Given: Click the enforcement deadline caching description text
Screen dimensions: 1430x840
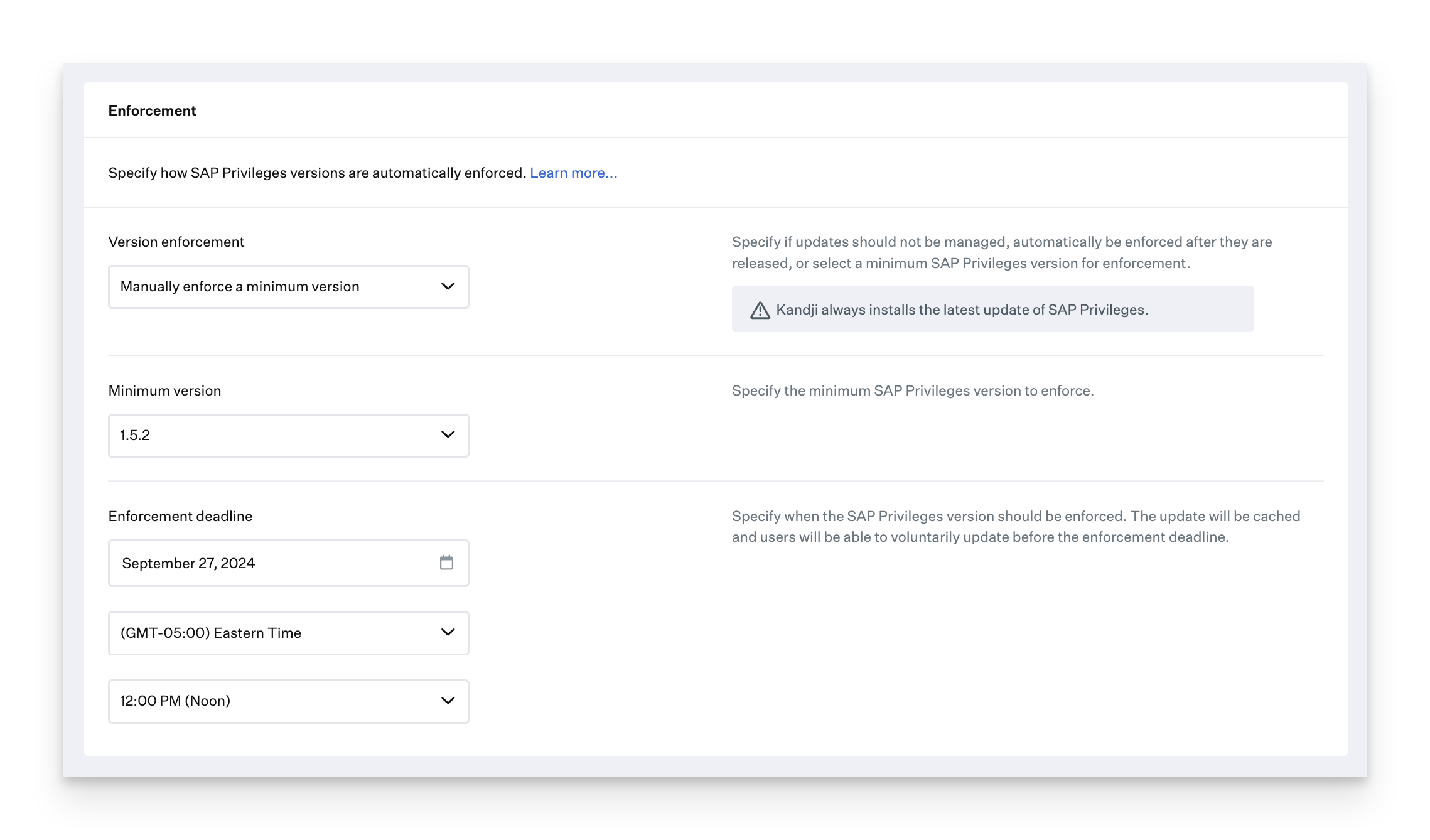Looking at the screenshot, I should click(x=1015, y=526).
